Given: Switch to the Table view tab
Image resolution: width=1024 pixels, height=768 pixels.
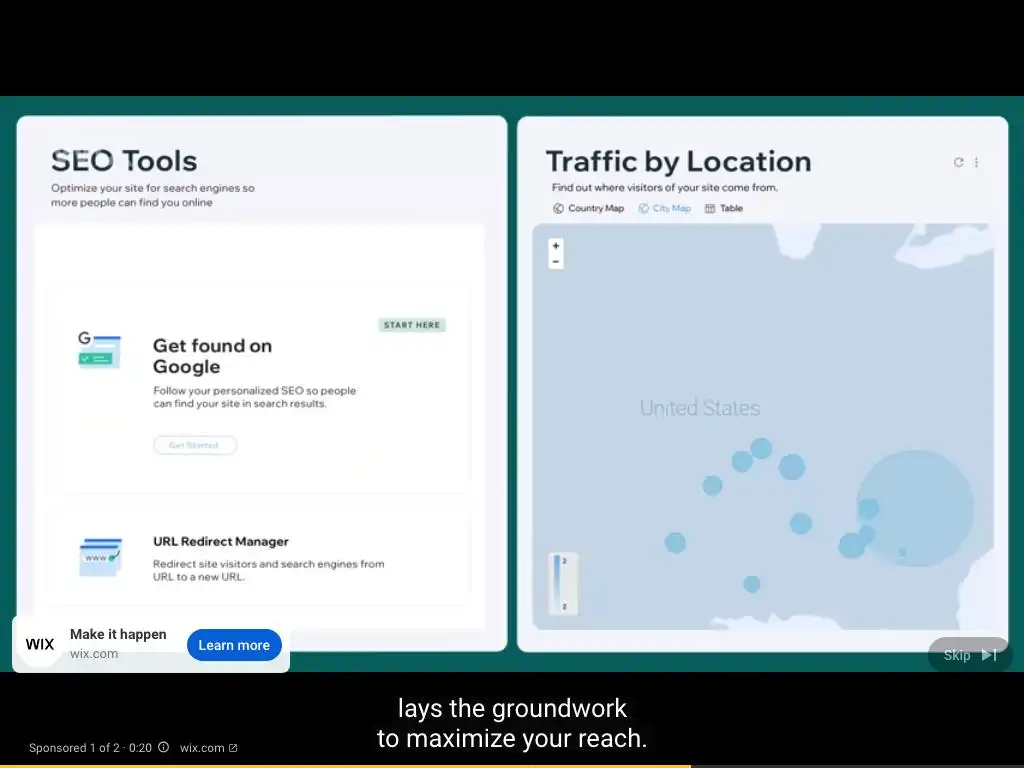Looking at the screenshot, I should click(724, 208).
